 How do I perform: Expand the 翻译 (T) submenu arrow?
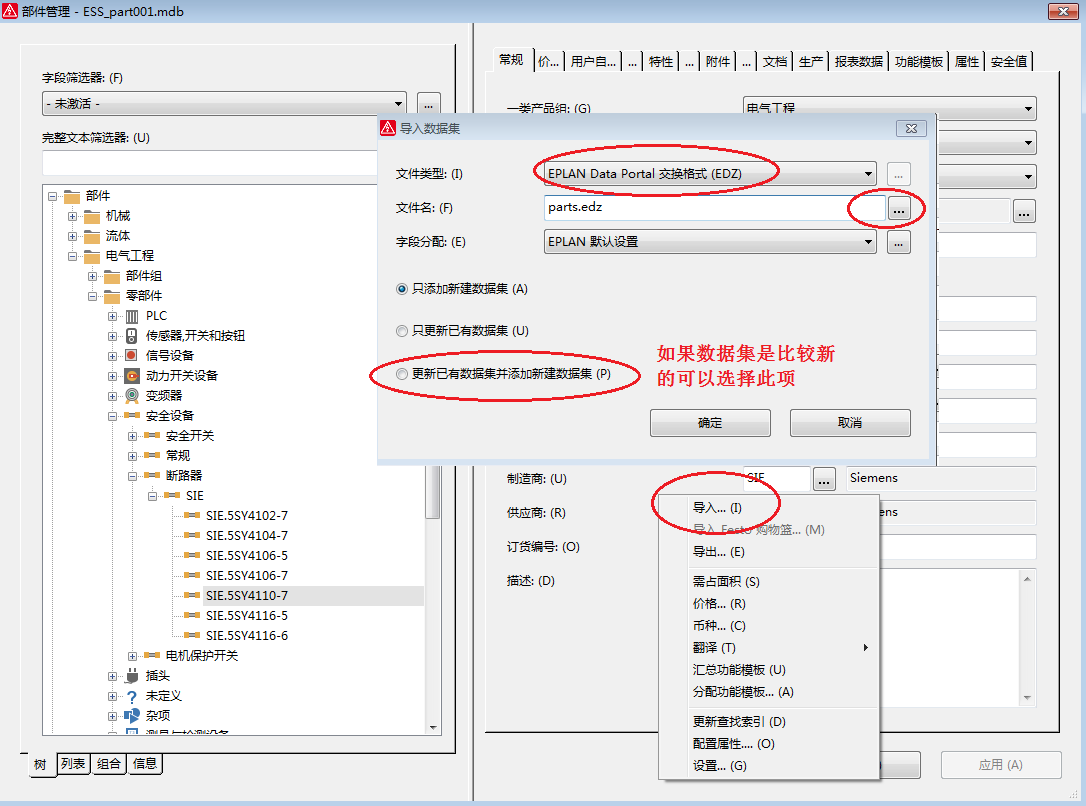[866, 648]
